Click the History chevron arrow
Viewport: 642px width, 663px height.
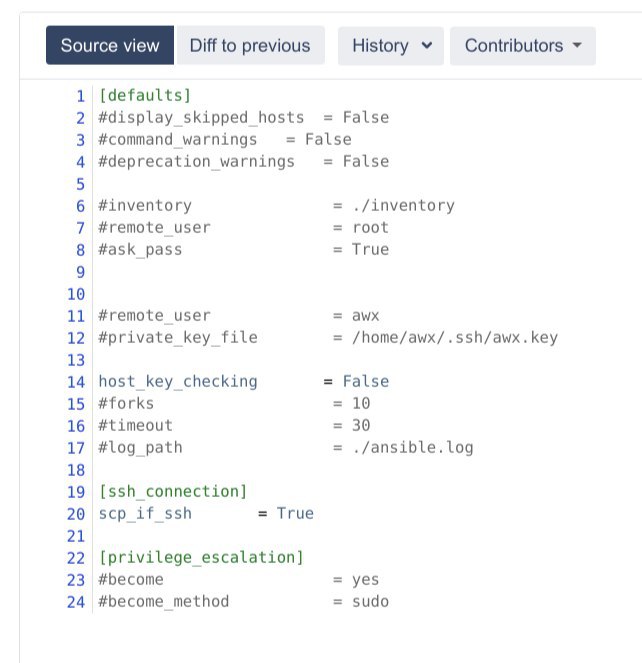427,45
